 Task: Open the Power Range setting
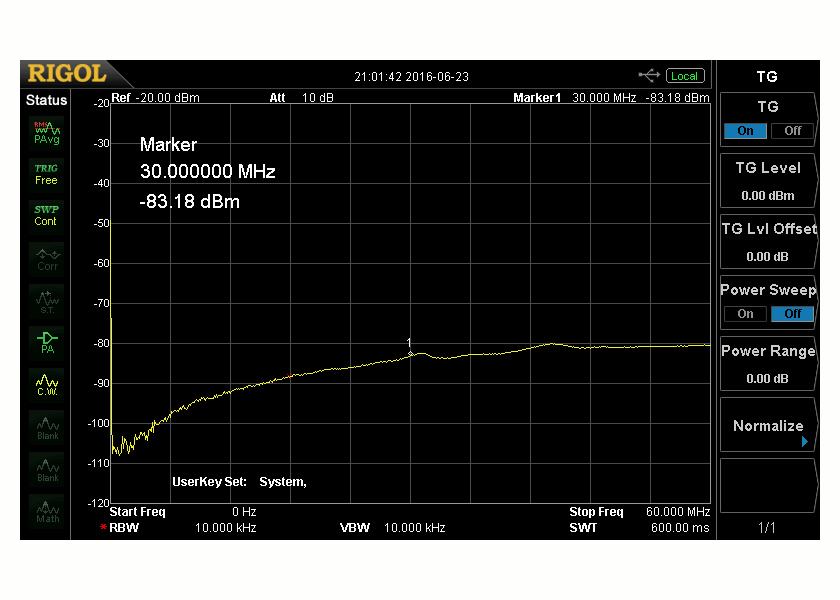tap(767, 364)
